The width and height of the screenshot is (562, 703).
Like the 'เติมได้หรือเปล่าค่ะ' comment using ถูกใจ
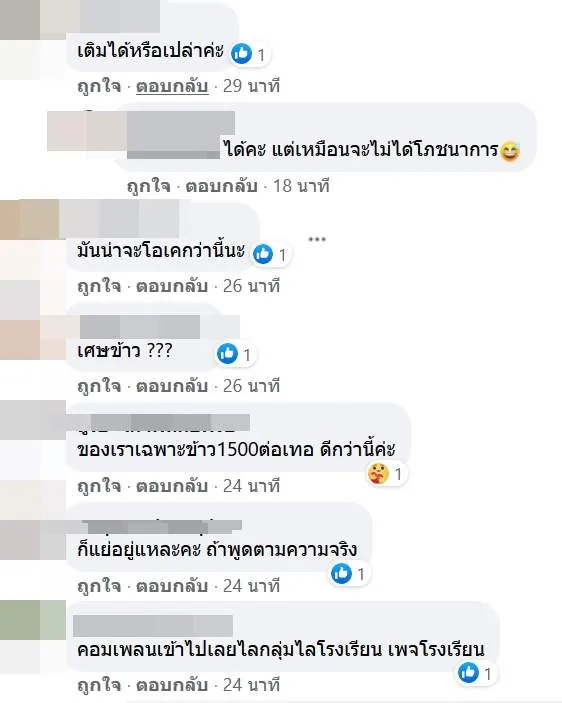pyautogui.click(x=99, y=86)
